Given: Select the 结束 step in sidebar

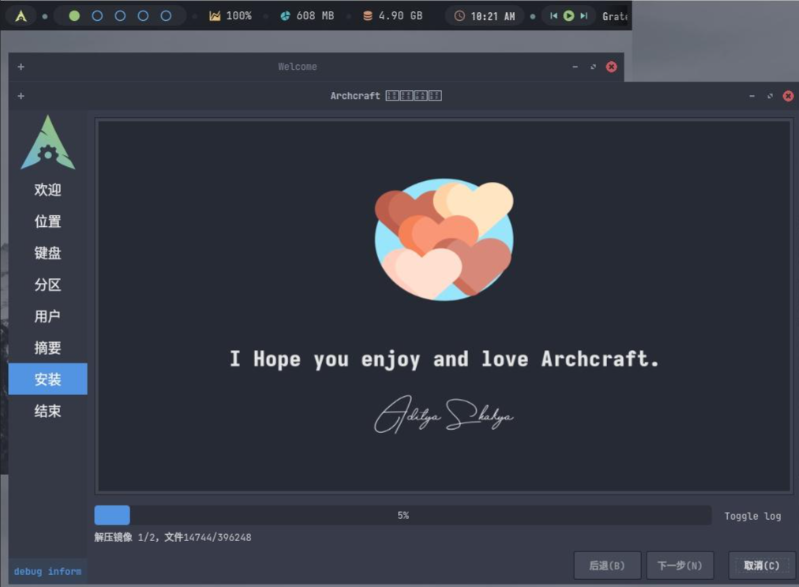Looking at the screenshot, I should tap(48, 411).
